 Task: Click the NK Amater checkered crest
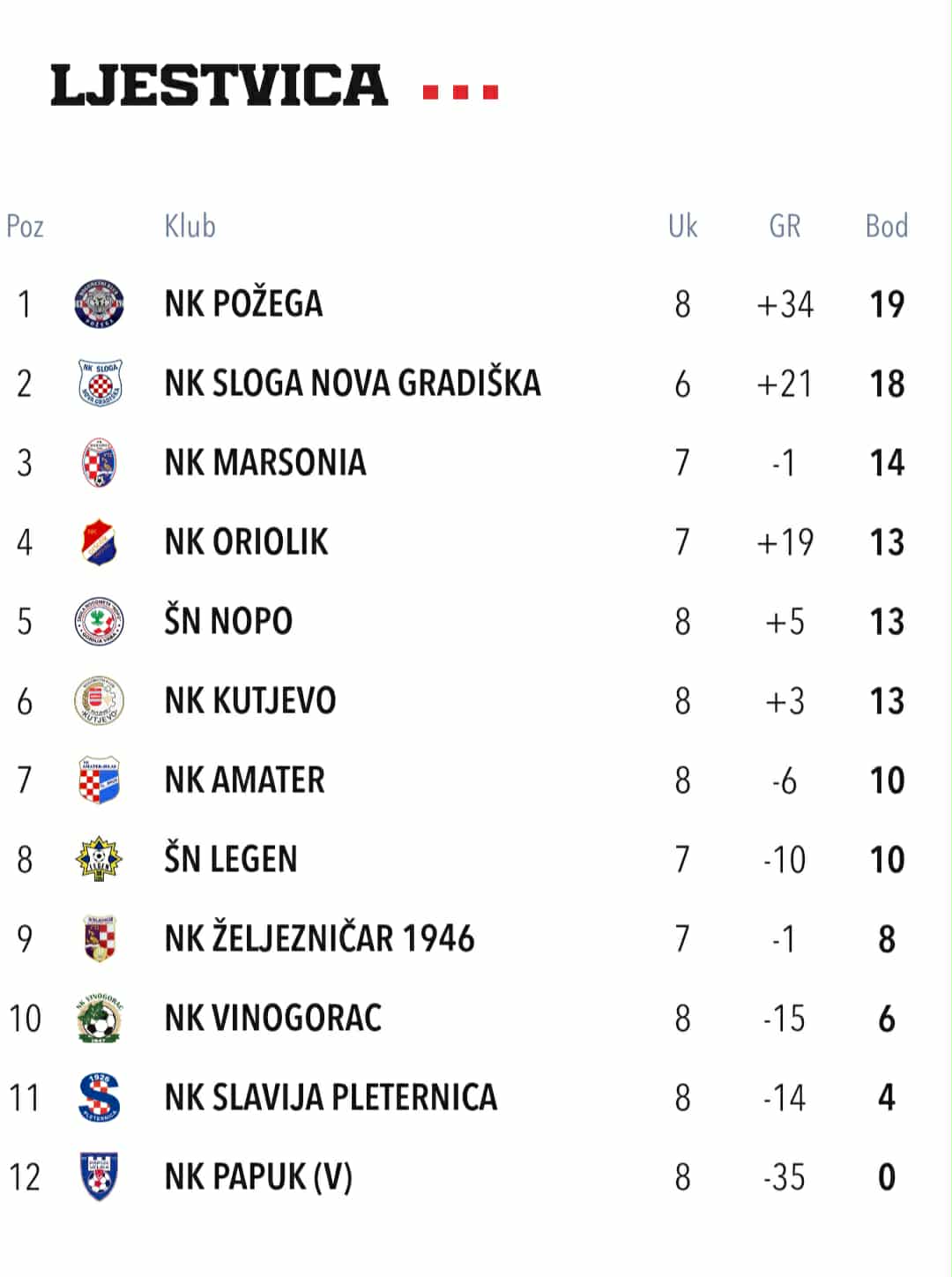pos(99,780)
